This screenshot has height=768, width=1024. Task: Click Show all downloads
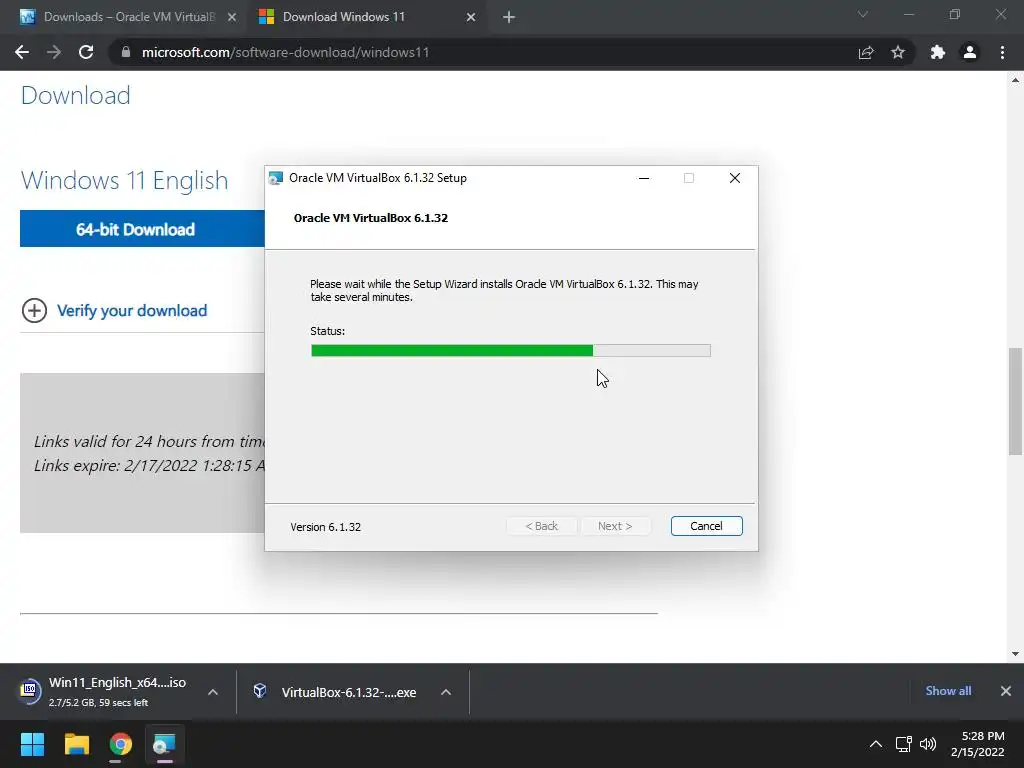948,691
